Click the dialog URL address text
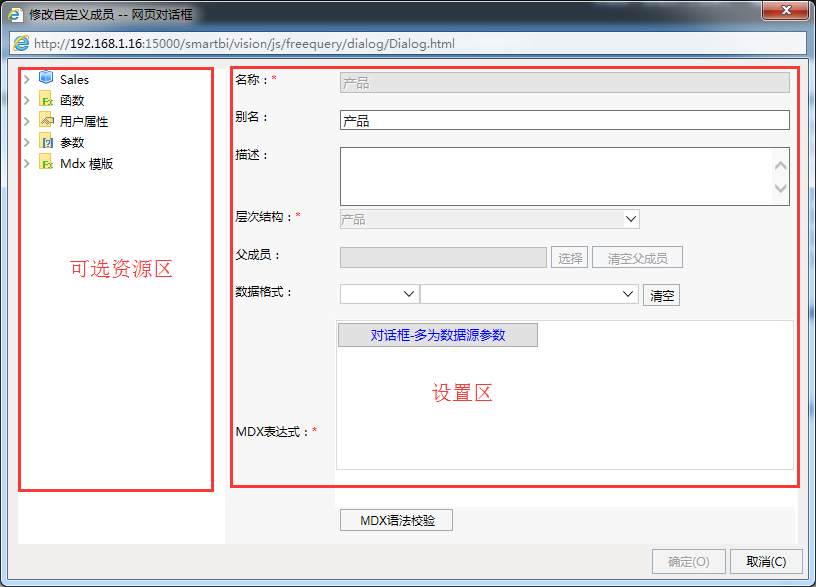This screenshot has height=587, width=816. (x=244, y=44)
